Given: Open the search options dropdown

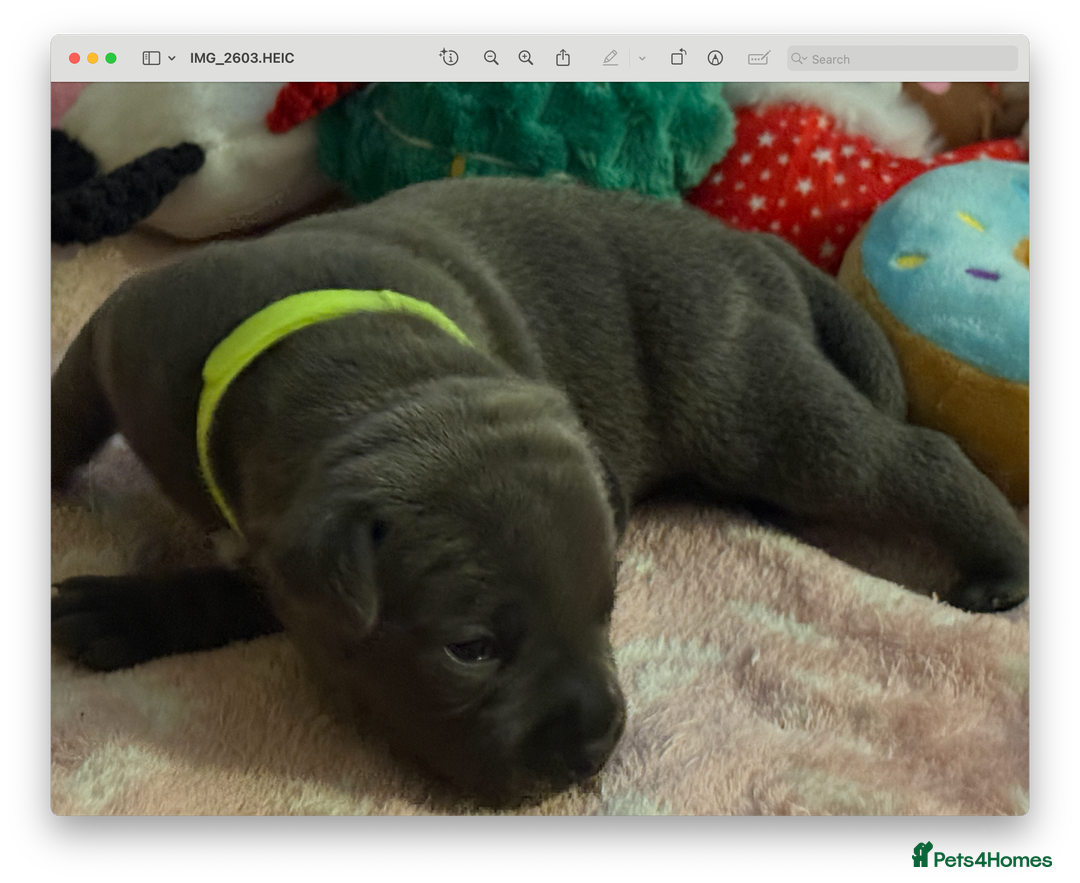Looking at the screenshot, I should (806, 58).
